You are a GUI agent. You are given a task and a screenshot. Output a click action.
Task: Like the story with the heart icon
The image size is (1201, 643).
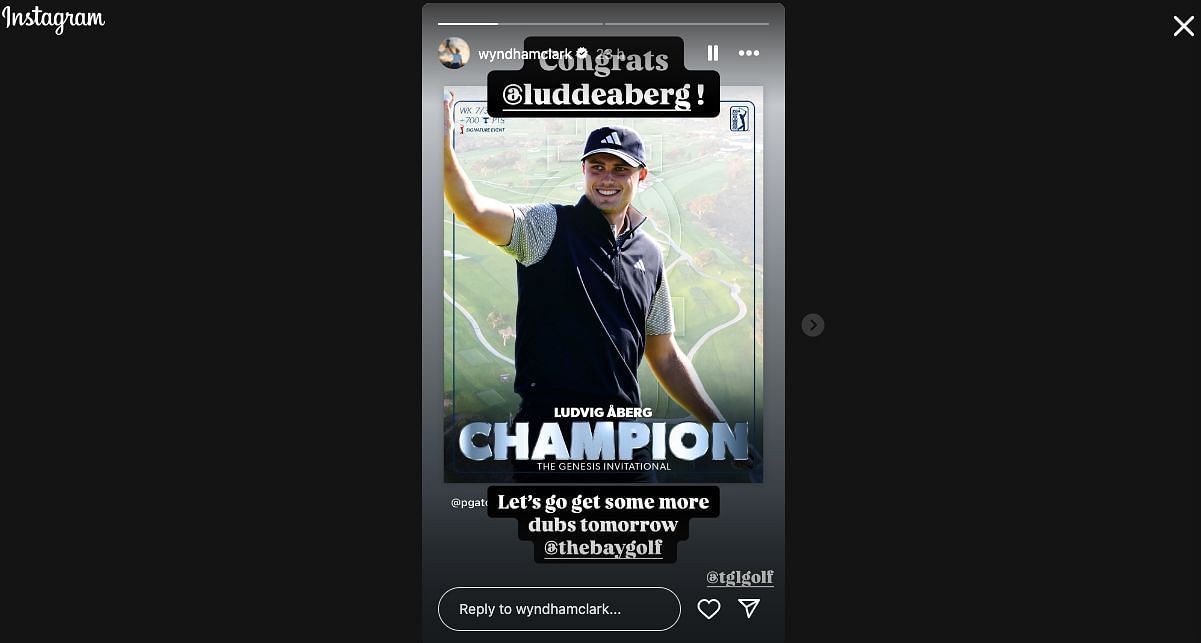(x=709, y=608)
